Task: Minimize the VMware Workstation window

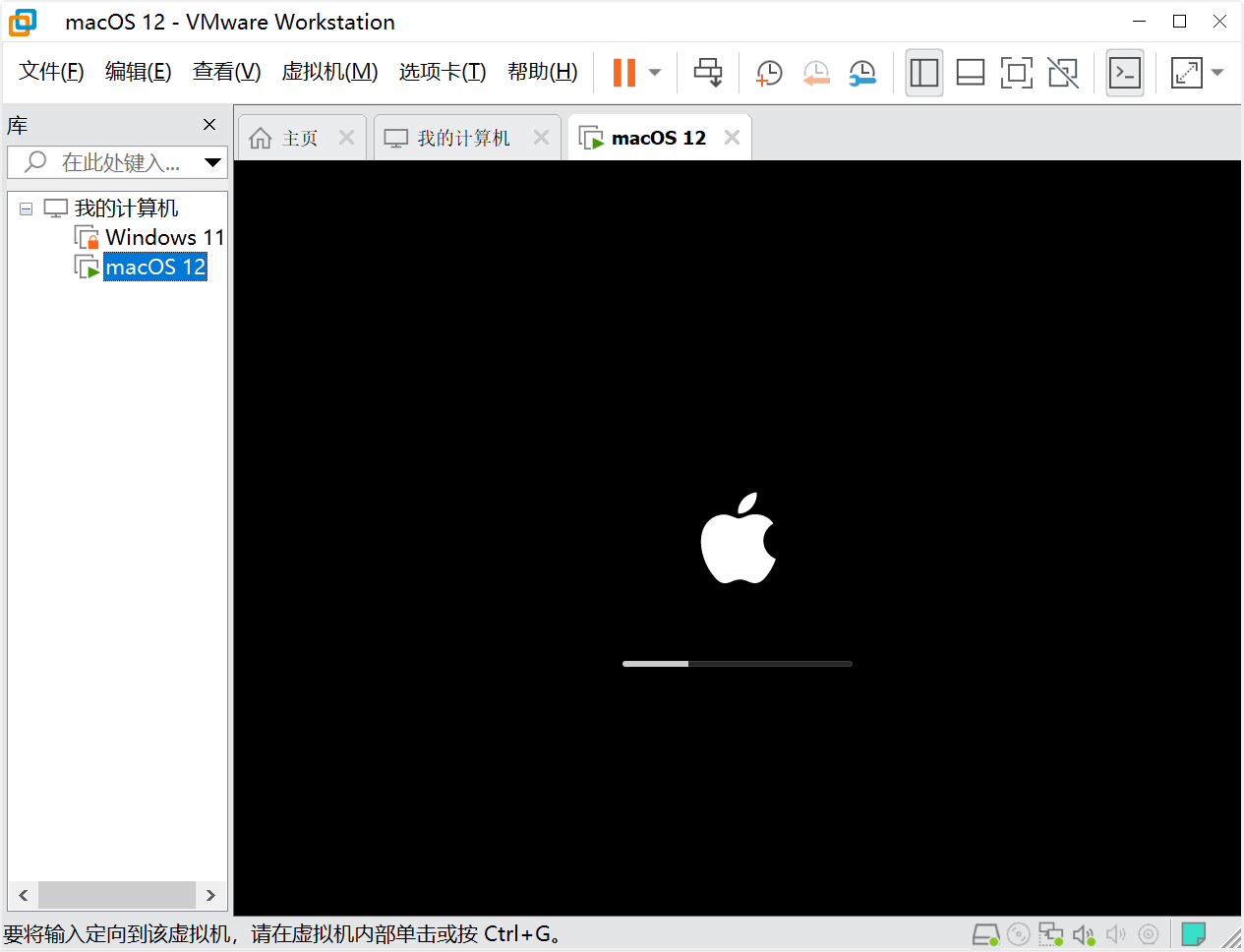Action: pyautogui.click(x=1140, y=22)
